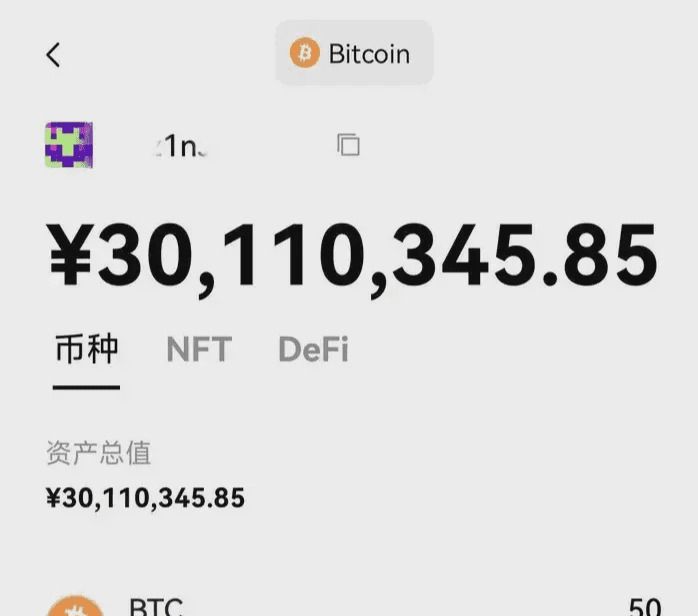This screenshot has width=698, height=616.
Task: Click the BTC token name label
Action: click(x=156, y=606)
